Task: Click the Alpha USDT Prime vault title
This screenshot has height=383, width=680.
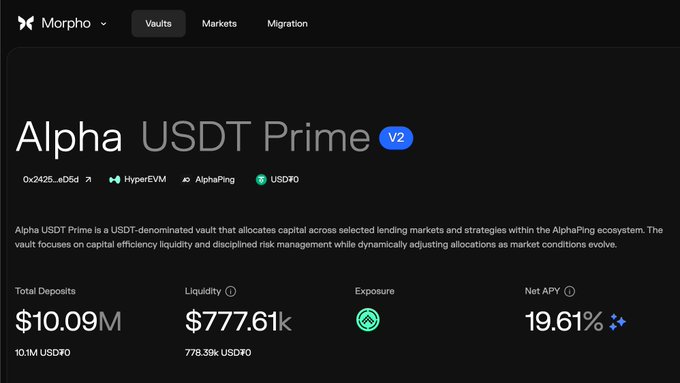Action: point(193,137)
